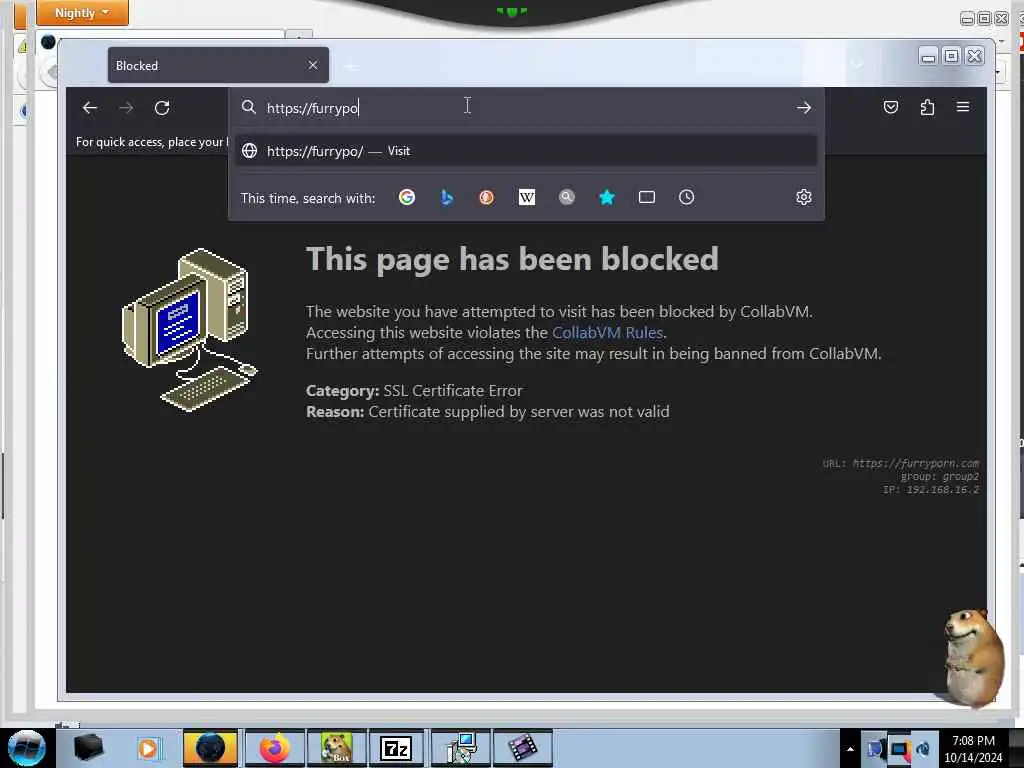Show hidden system tray icons

tap(850, 749)
